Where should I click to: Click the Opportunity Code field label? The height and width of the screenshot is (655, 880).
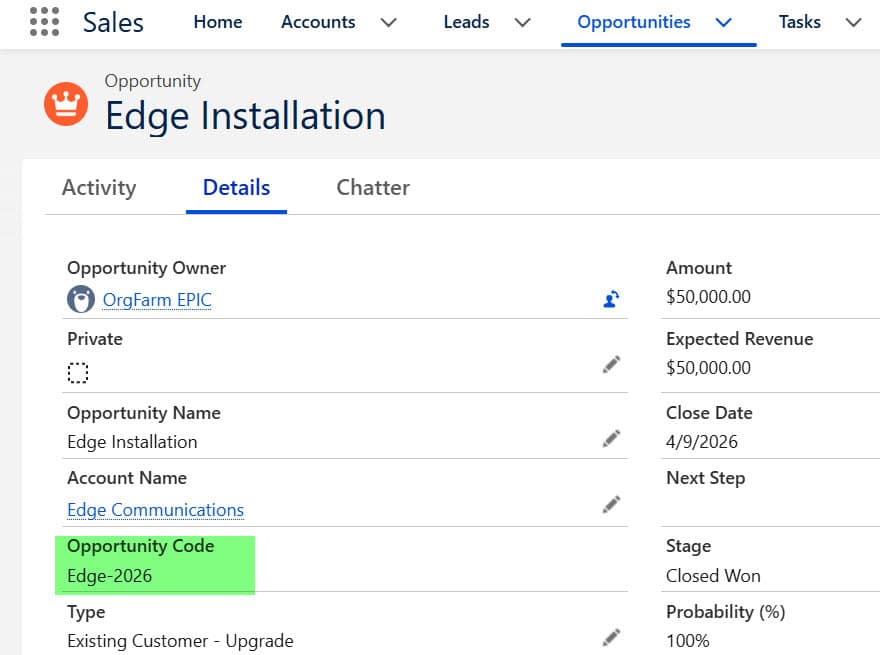click(x=140, y=546)
